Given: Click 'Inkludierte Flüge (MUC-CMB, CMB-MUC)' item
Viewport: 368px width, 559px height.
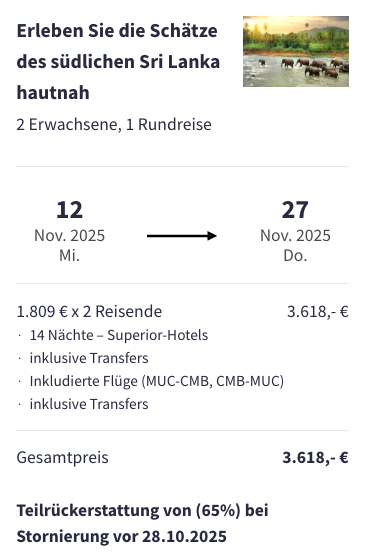Looking at the screenshot, I should [157, 381].
